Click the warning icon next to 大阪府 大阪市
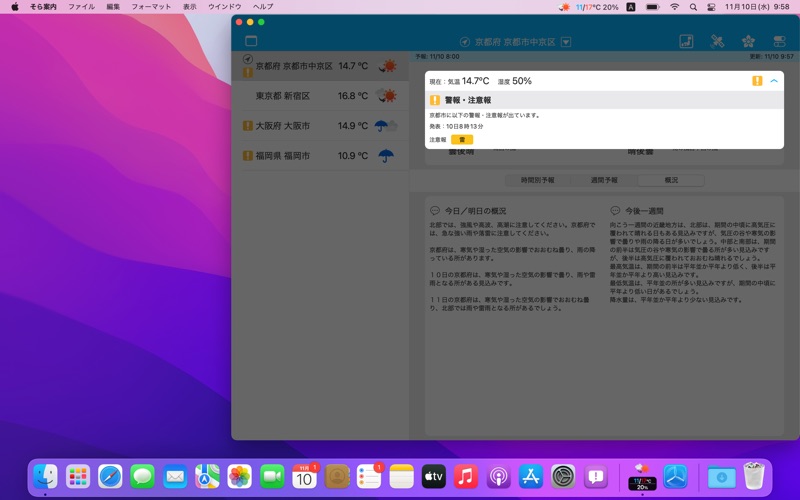Screen dimensions: 800x500 tap(247, 126)
